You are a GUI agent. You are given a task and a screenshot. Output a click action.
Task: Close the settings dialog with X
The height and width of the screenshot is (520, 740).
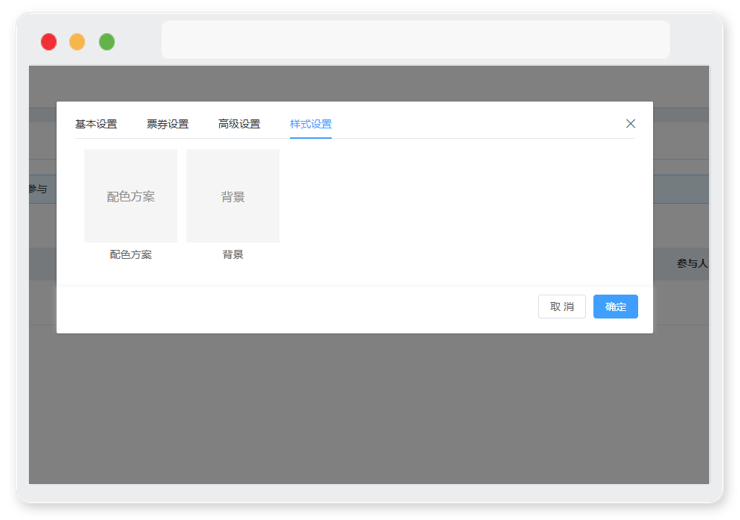pos(631,124)
